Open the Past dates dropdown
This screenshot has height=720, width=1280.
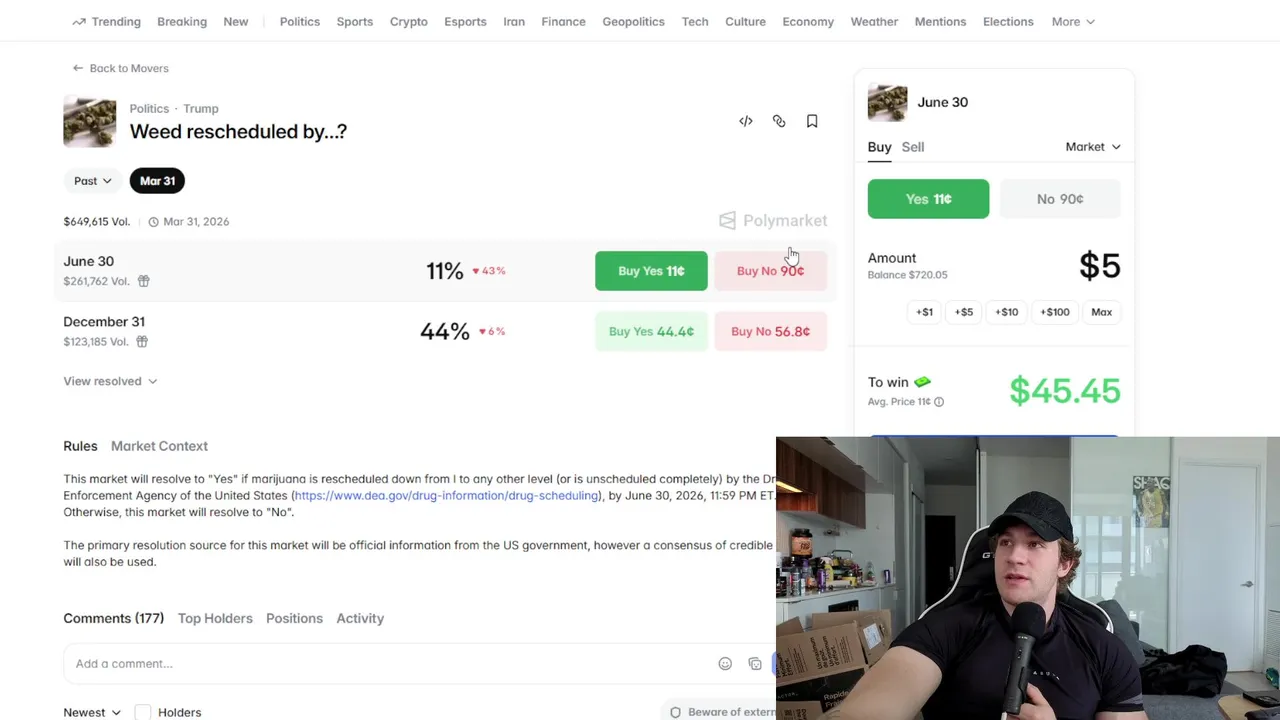click(93, 181)
